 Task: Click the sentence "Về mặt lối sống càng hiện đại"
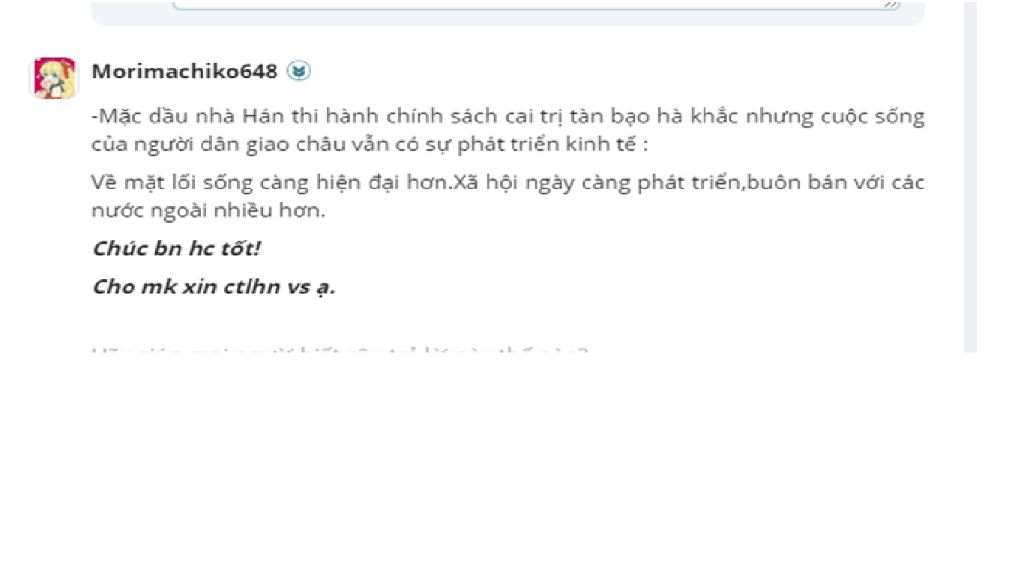coord(271,182)
